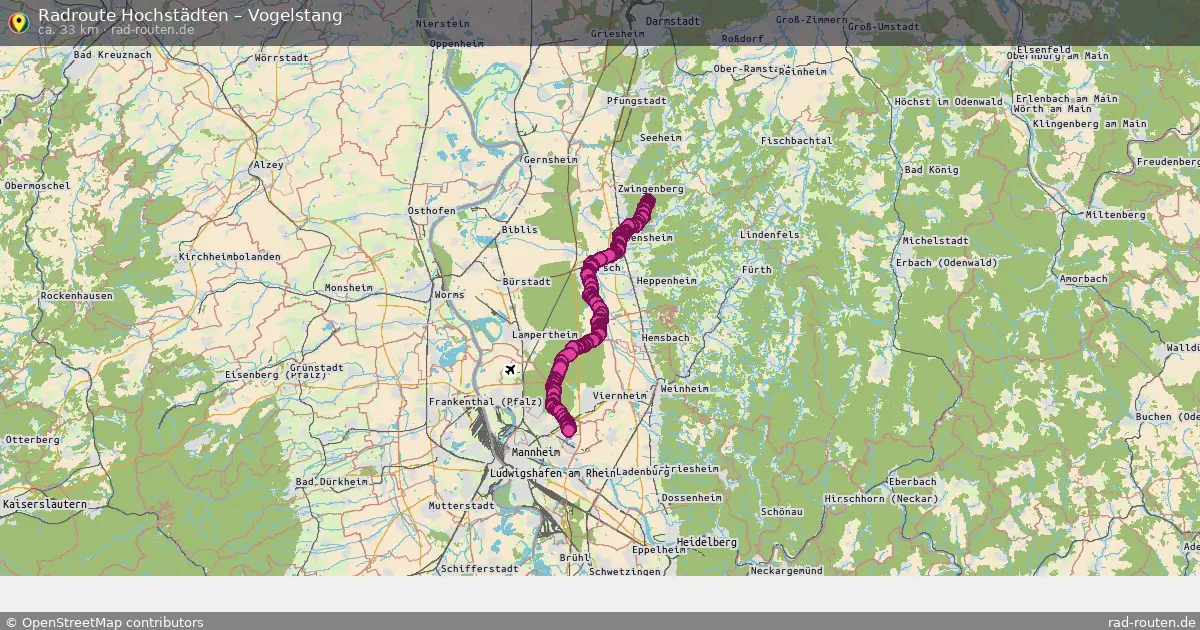The height and width of the screenshot is (630, 1200).
Task: Click the Heppenheim town label
Action: click(667, 281)
